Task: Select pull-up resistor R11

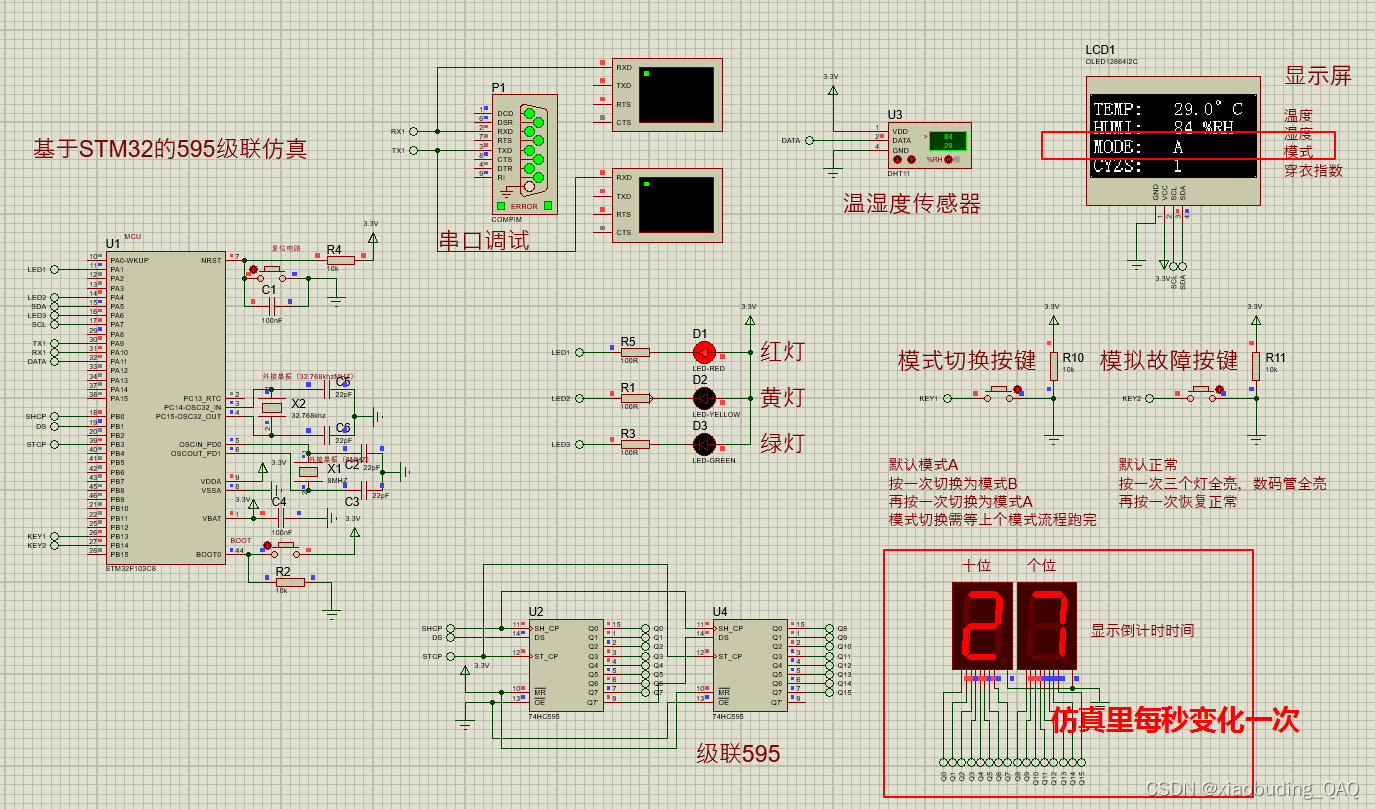Action: 1255,366
